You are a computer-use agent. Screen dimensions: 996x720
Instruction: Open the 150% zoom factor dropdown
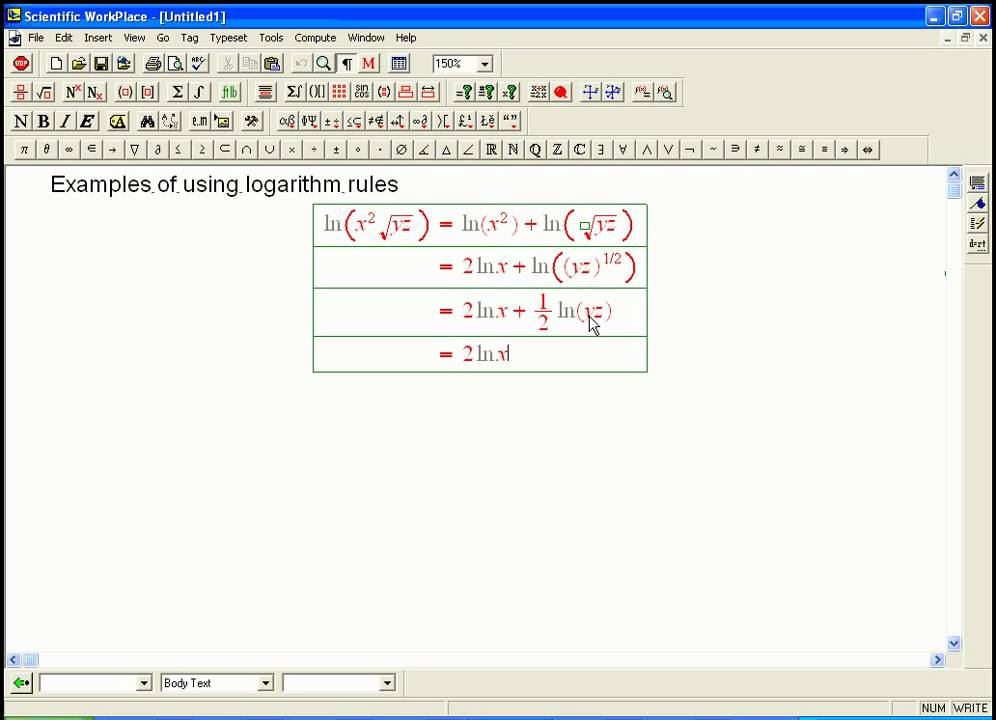[485, 64]
